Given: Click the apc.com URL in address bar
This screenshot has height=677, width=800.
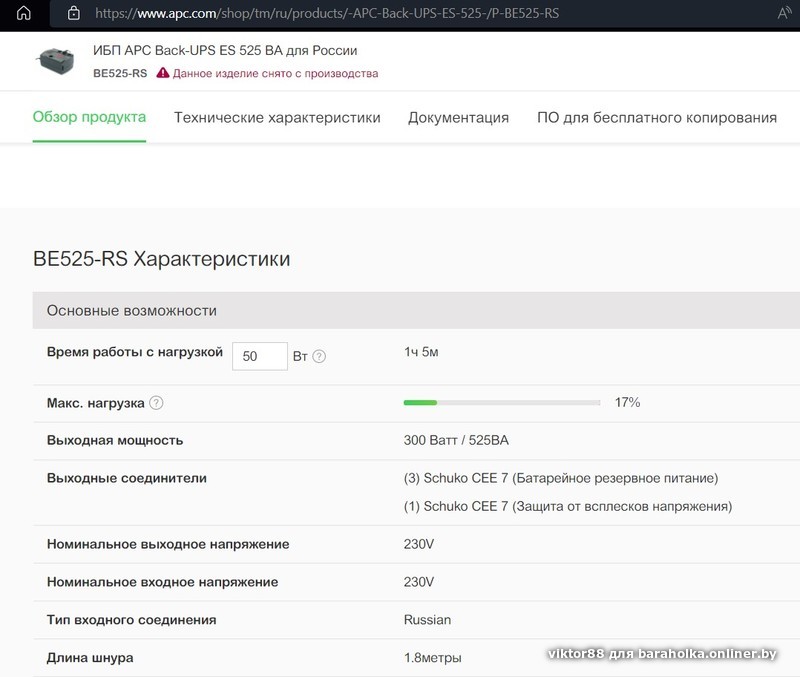Looking at the screenshot, I should click(x=327, y=13).
